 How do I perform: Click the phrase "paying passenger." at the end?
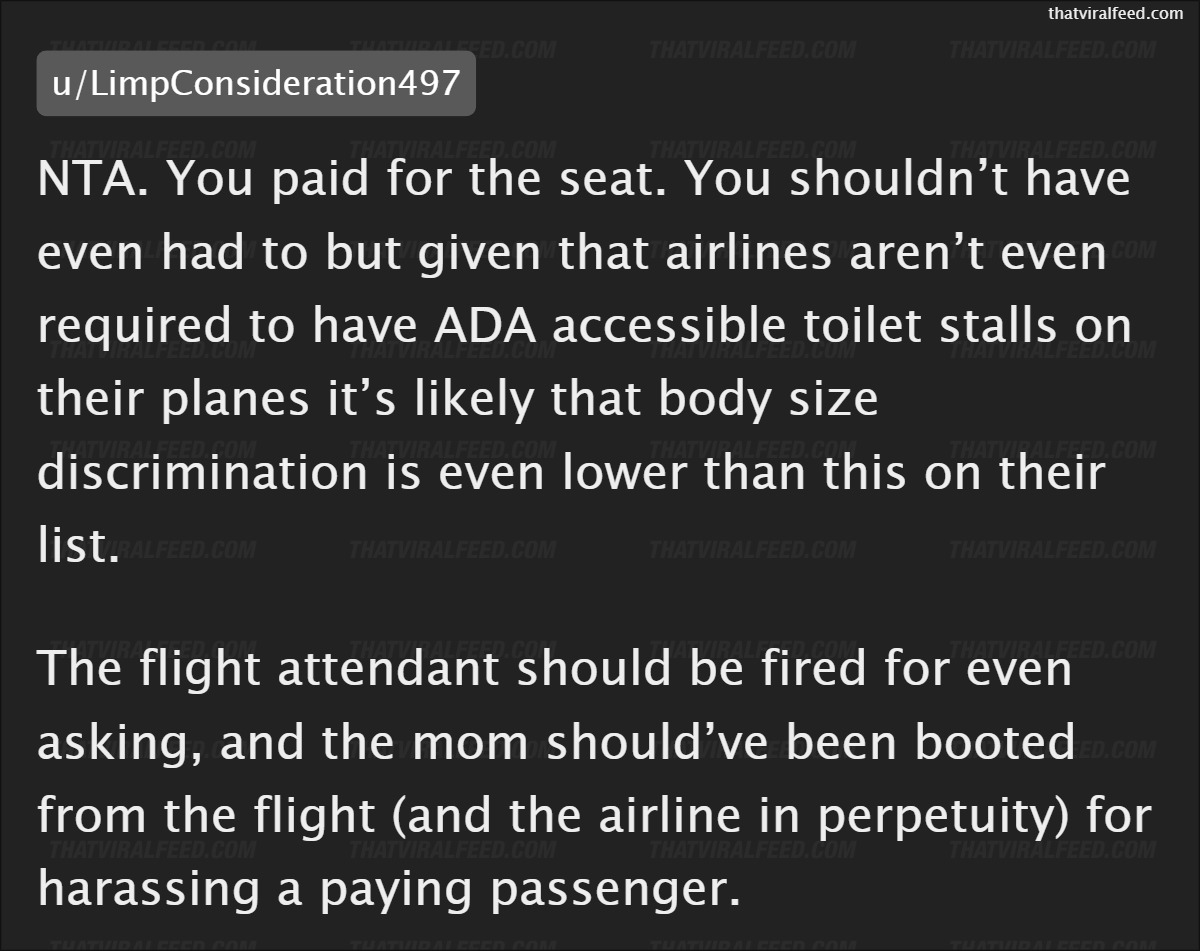pos(529,889)
